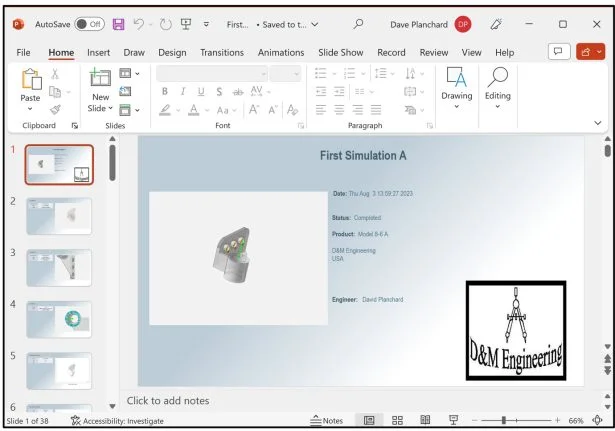
Task: Increase list indent level icon
Action: click(339, 92)
